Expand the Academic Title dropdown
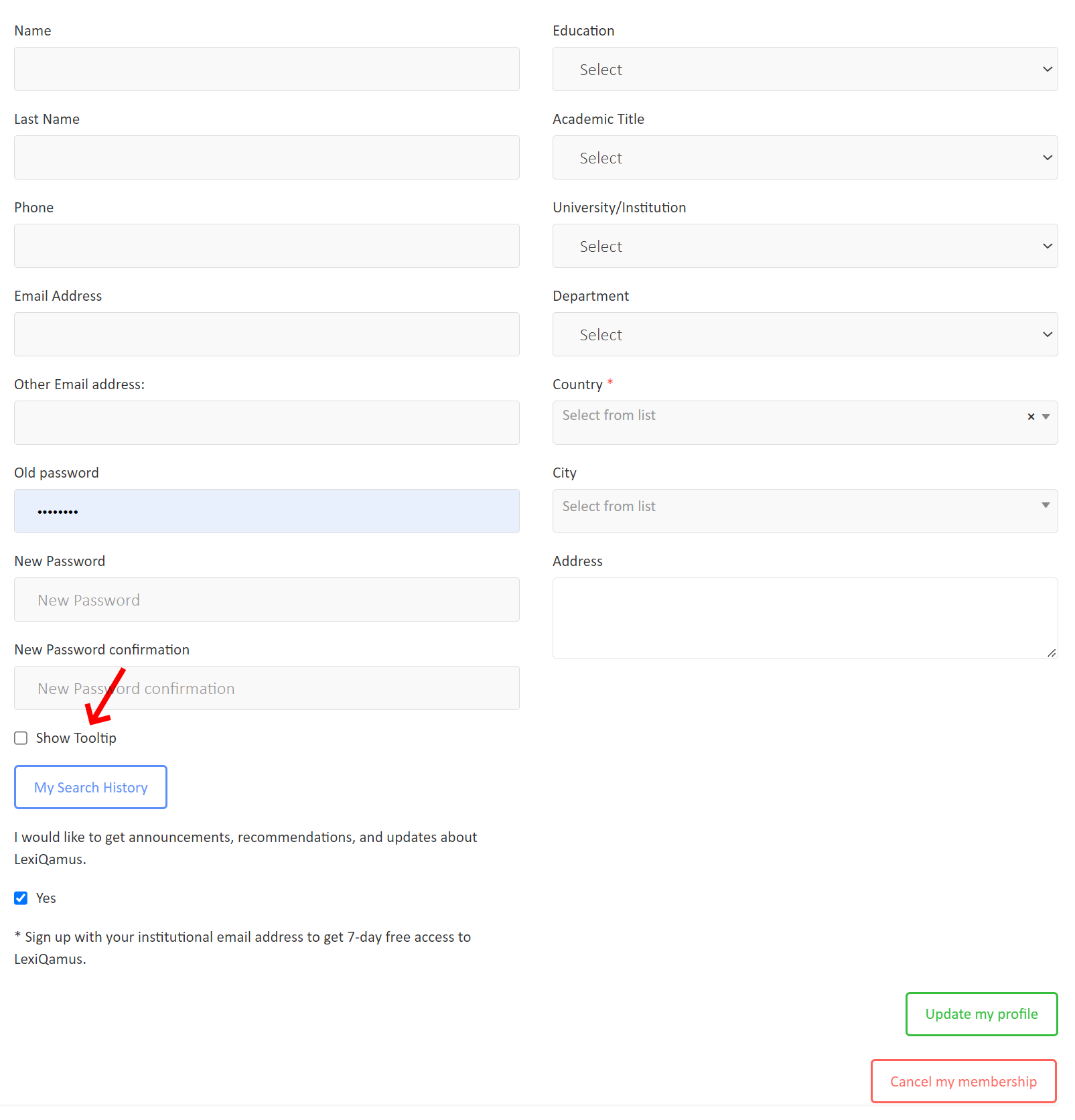Image resolution: width=1075 pixels, height=1120 pixels. 804,157
